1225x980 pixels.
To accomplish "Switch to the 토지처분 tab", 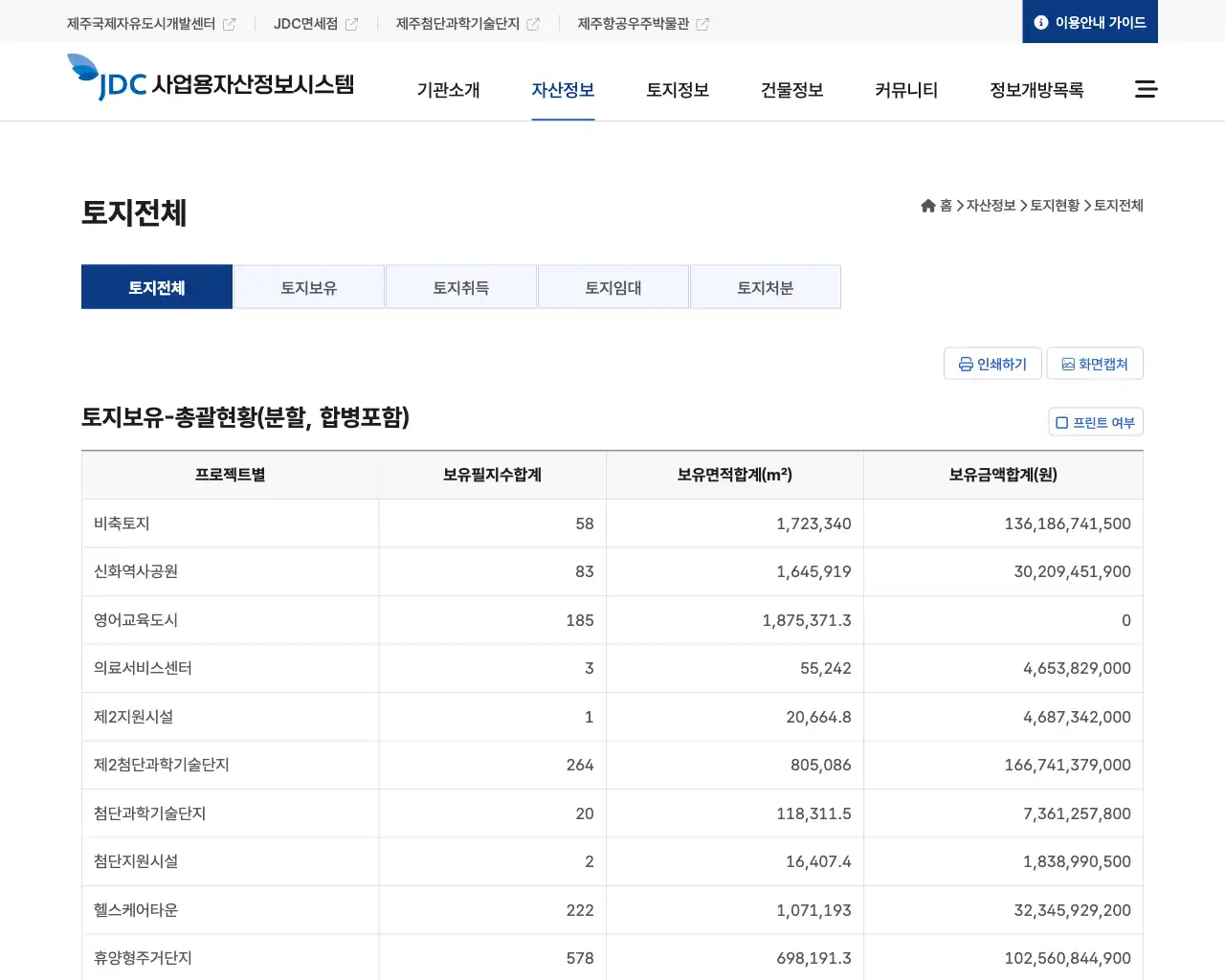I will (x=766, y=287).
